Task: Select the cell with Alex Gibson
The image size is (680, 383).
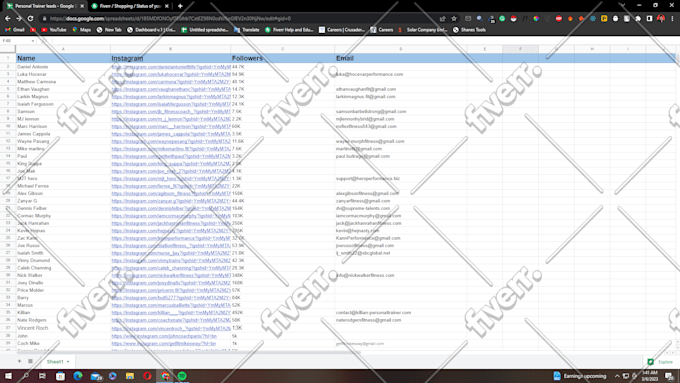Action: coord(63,193)
